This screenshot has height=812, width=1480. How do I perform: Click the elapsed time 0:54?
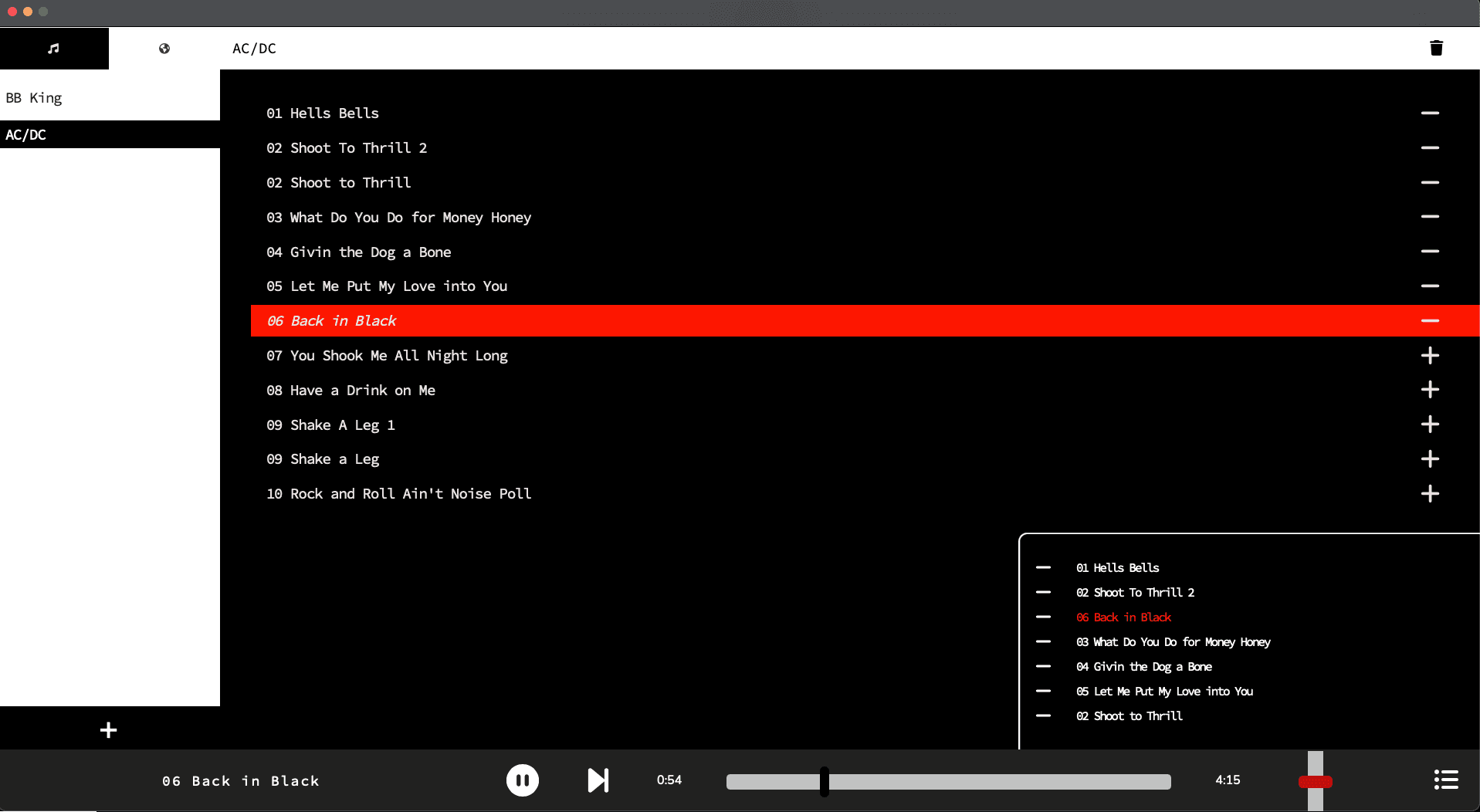669,780
